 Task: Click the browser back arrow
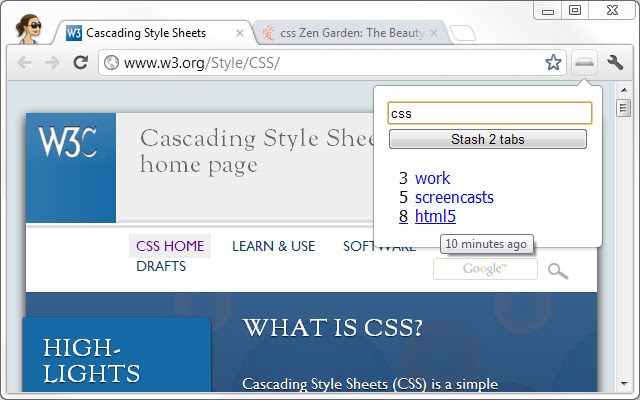(x=24, y=63)
